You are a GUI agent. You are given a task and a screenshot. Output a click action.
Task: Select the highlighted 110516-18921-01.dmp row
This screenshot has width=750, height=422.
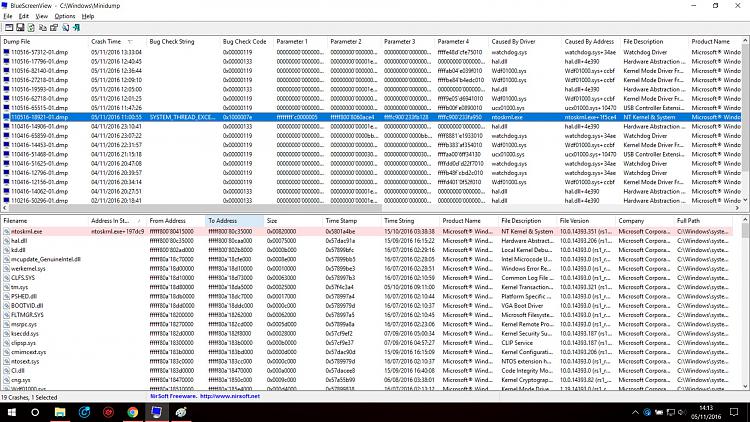pyautogui.click(x=371, y=117)
